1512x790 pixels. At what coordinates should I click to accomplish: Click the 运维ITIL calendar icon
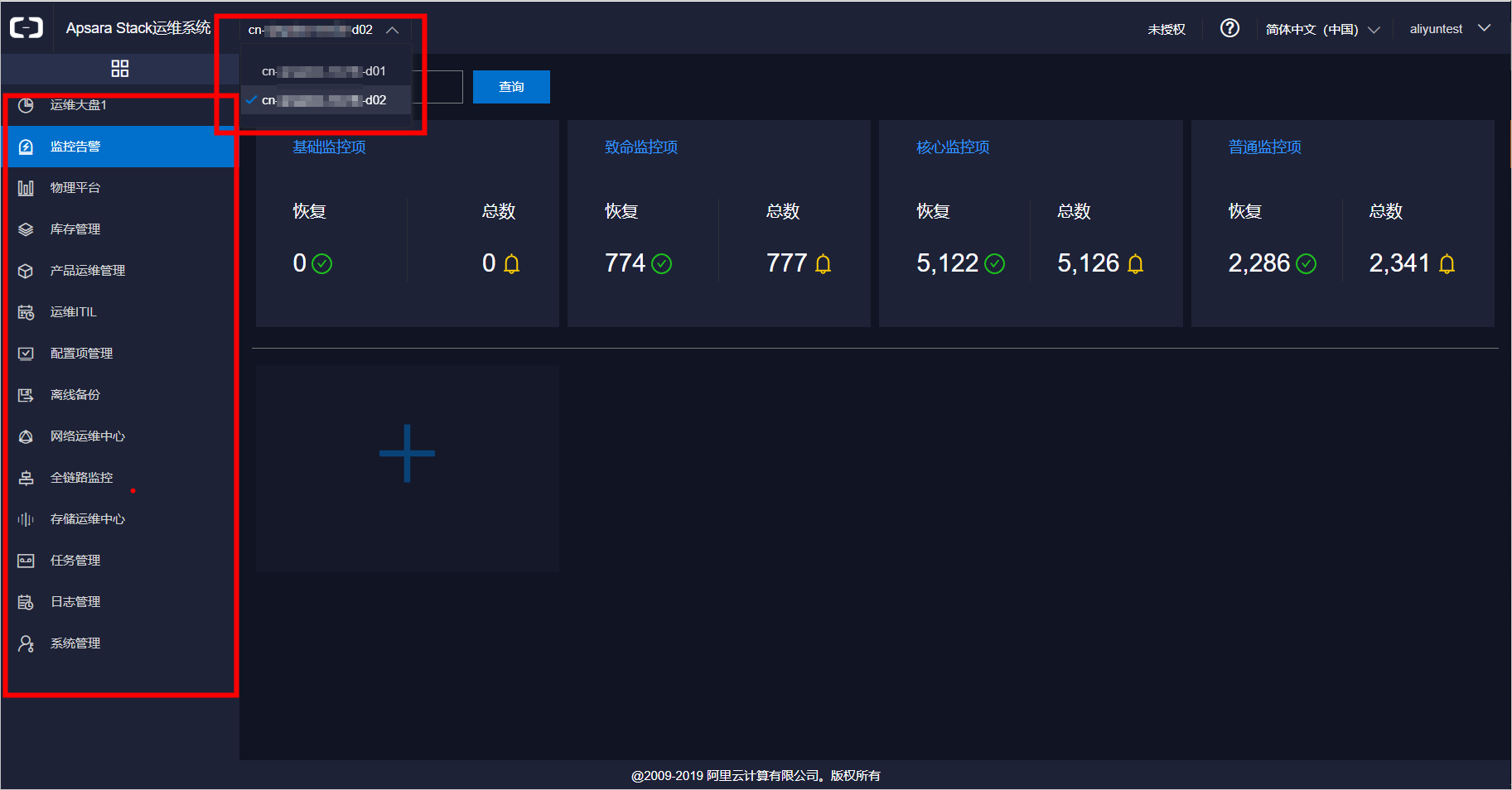(26, 312)
